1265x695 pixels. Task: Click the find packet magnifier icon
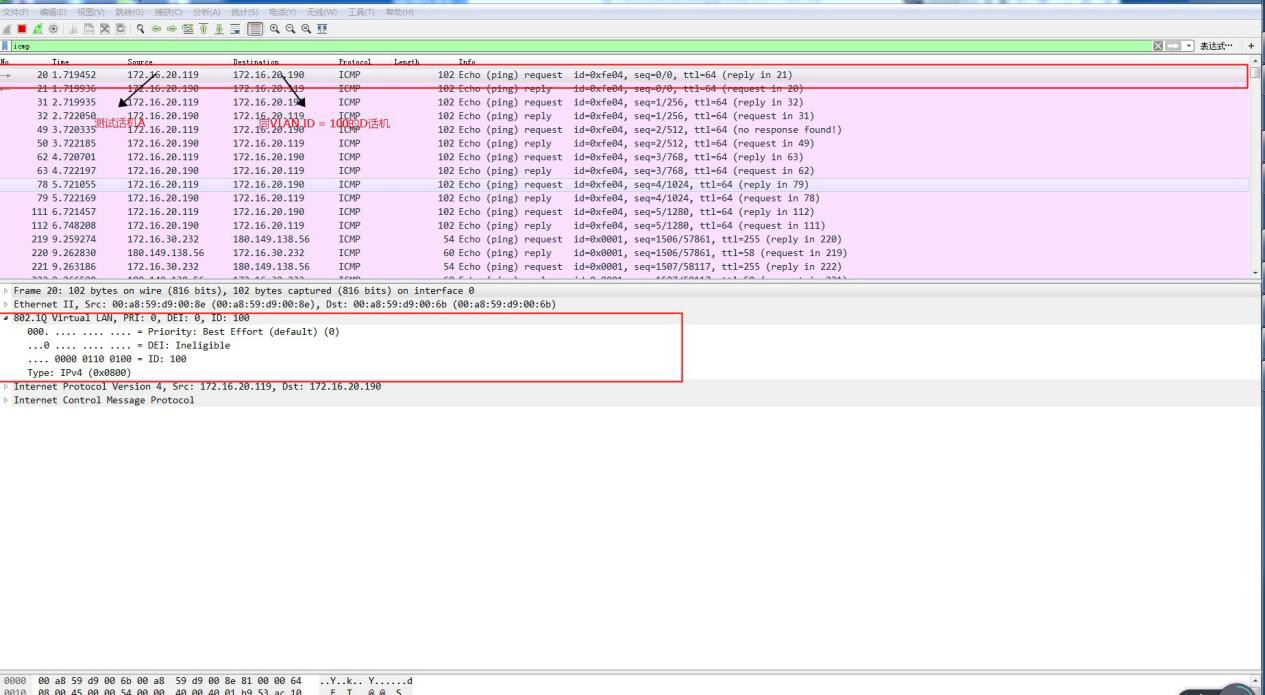(140, 29)
